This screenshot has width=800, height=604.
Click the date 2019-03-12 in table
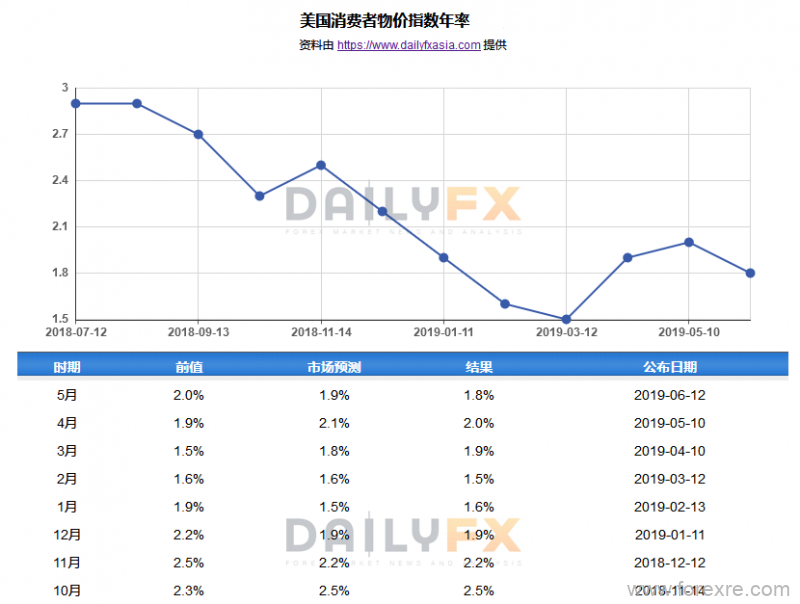(669, 479)
